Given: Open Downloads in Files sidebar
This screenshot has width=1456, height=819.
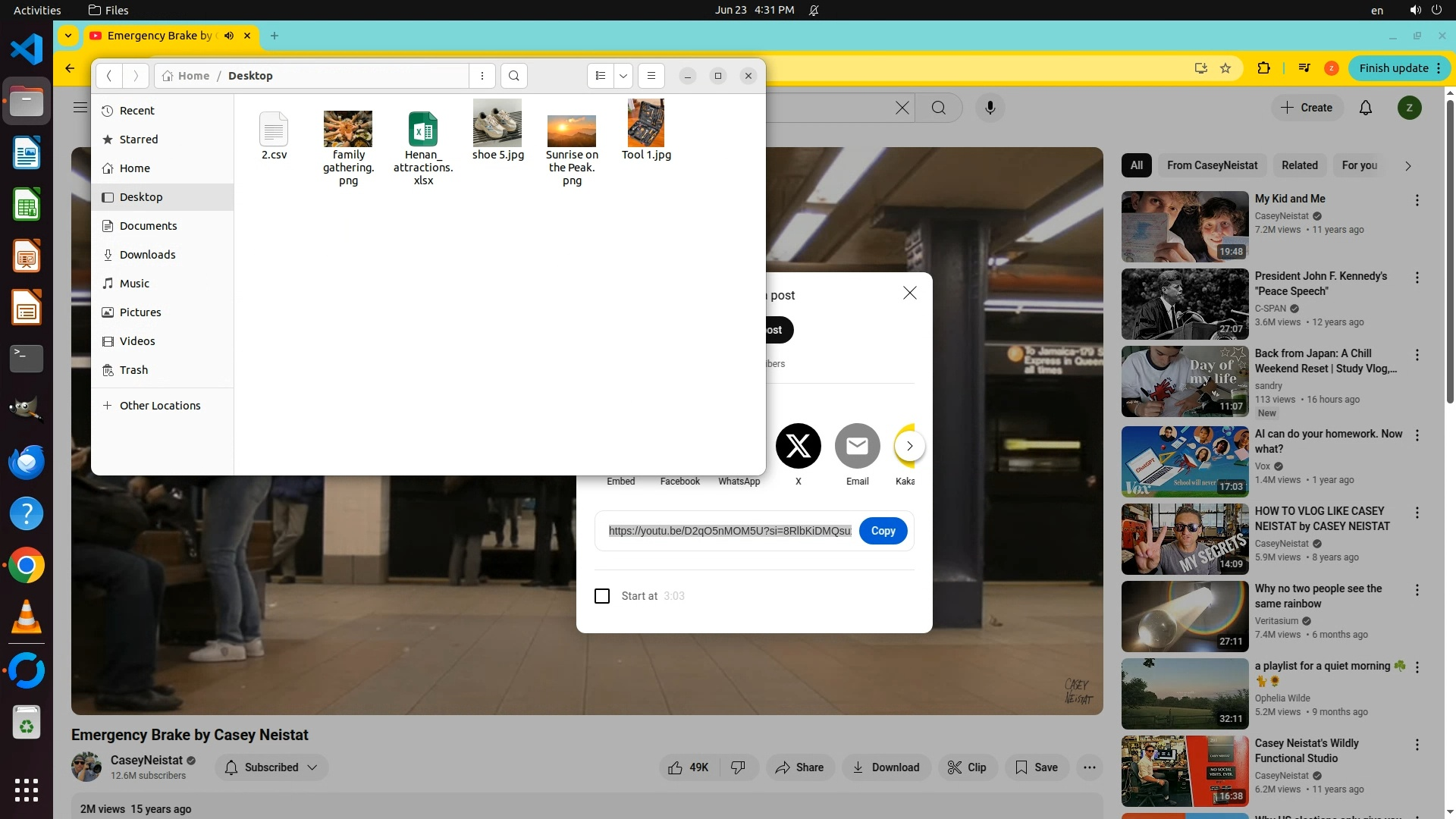Looking at the screenshot, I should pos(147,255).
